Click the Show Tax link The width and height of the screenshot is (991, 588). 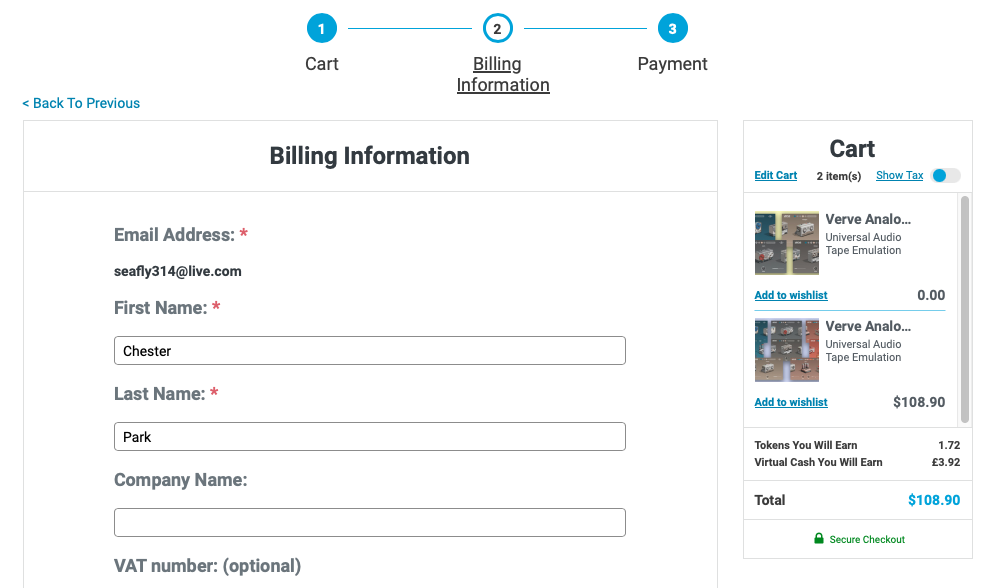899,175
